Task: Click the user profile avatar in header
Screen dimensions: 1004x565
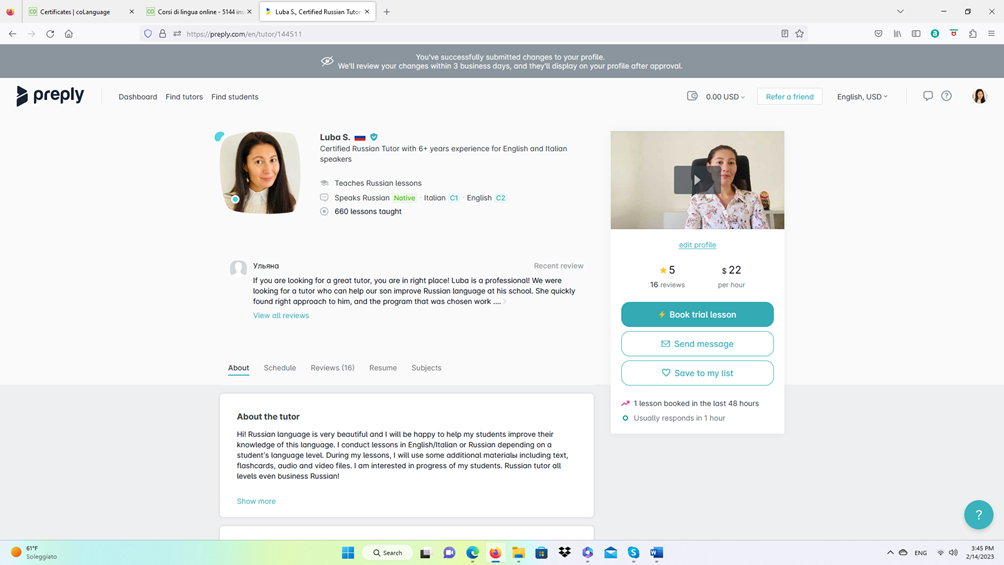Action: 979,96
